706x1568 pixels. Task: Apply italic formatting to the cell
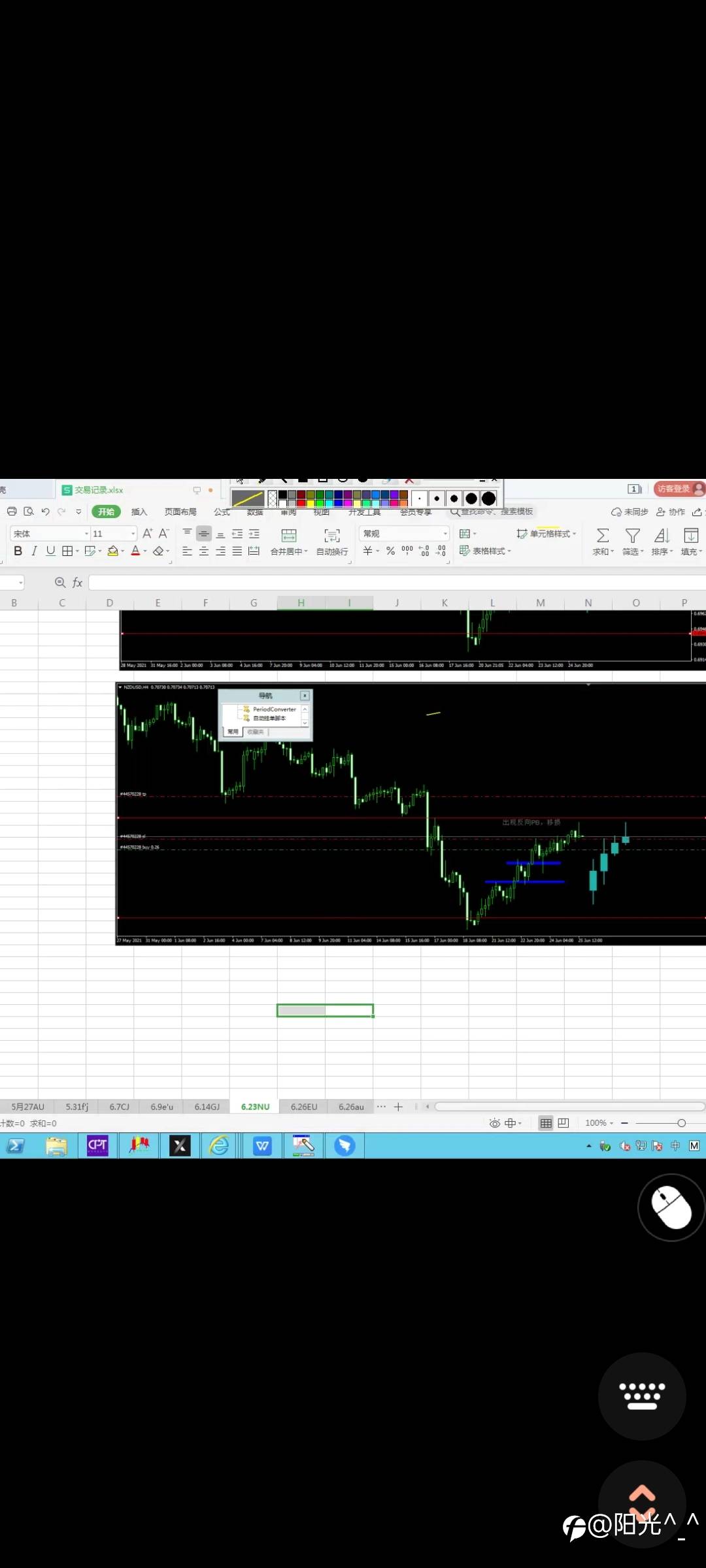click(x=34, y=551)
